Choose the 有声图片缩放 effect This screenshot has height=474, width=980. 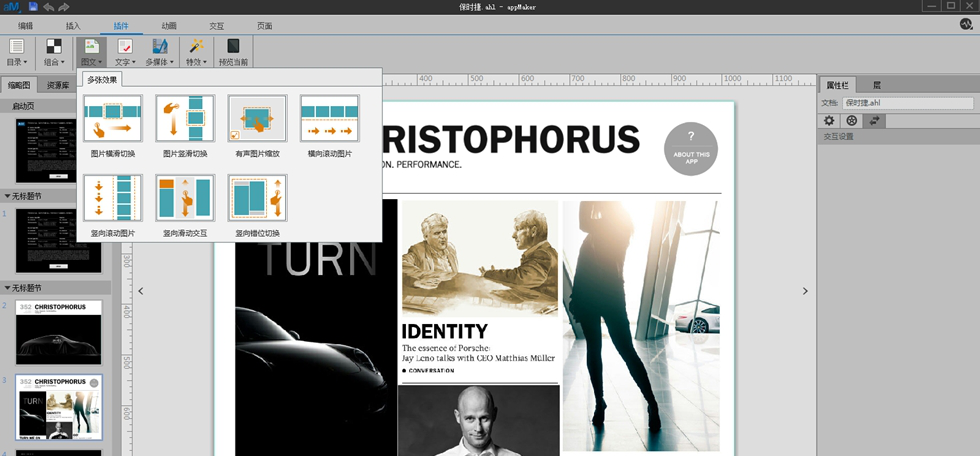257,126
